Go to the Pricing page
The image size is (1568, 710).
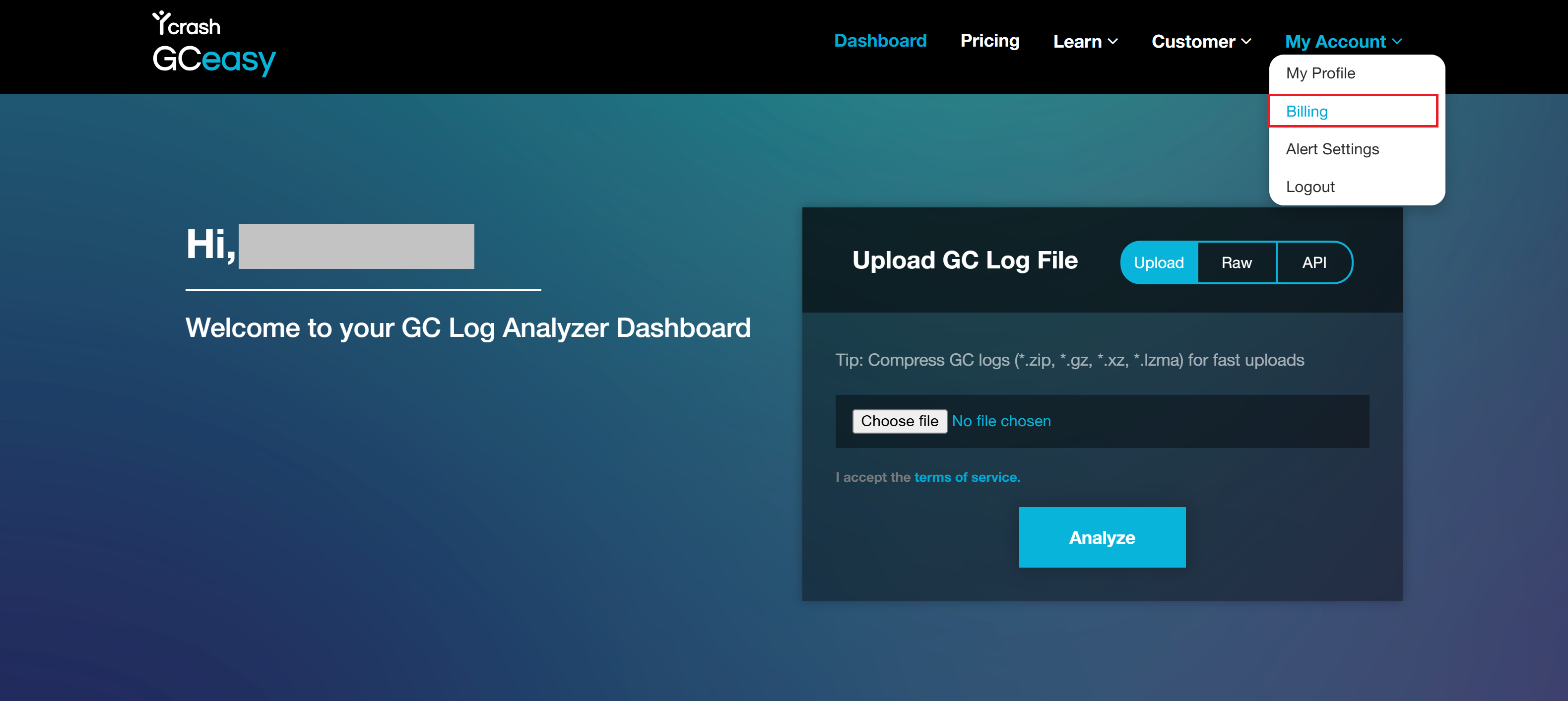coord(989,41)
